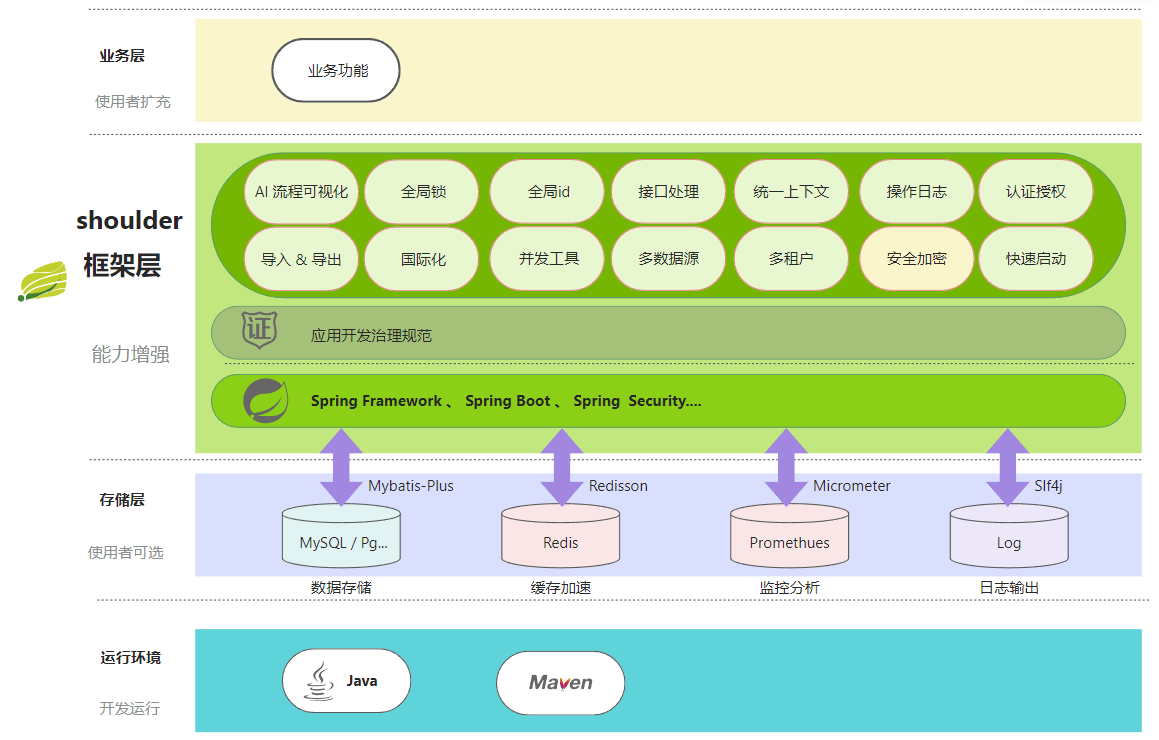Click the 认证授权 module
The image size is (1159, 740).
[1036, 191]
